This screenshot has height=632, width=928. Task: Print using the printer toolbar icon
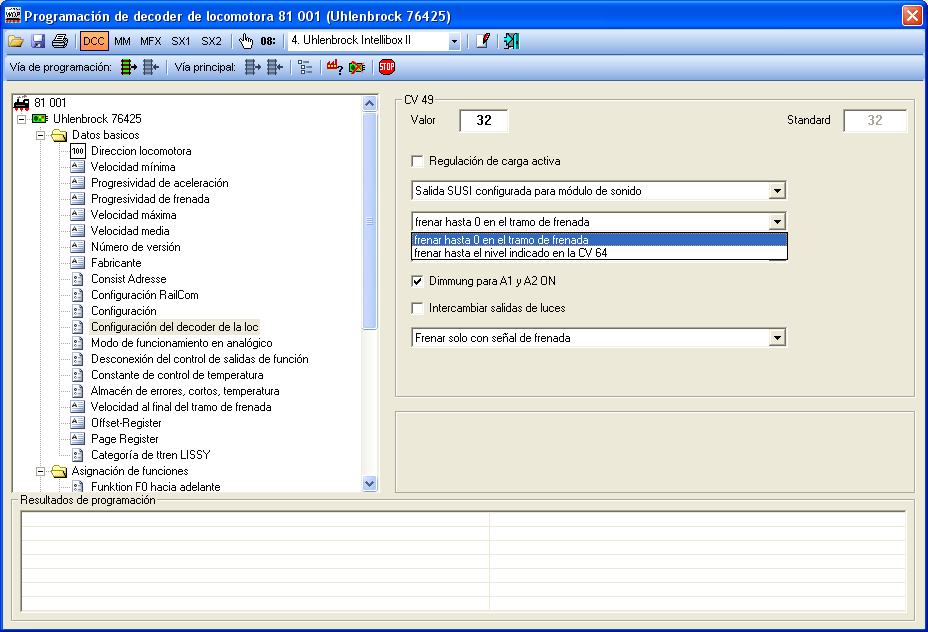tap(60, 41)
